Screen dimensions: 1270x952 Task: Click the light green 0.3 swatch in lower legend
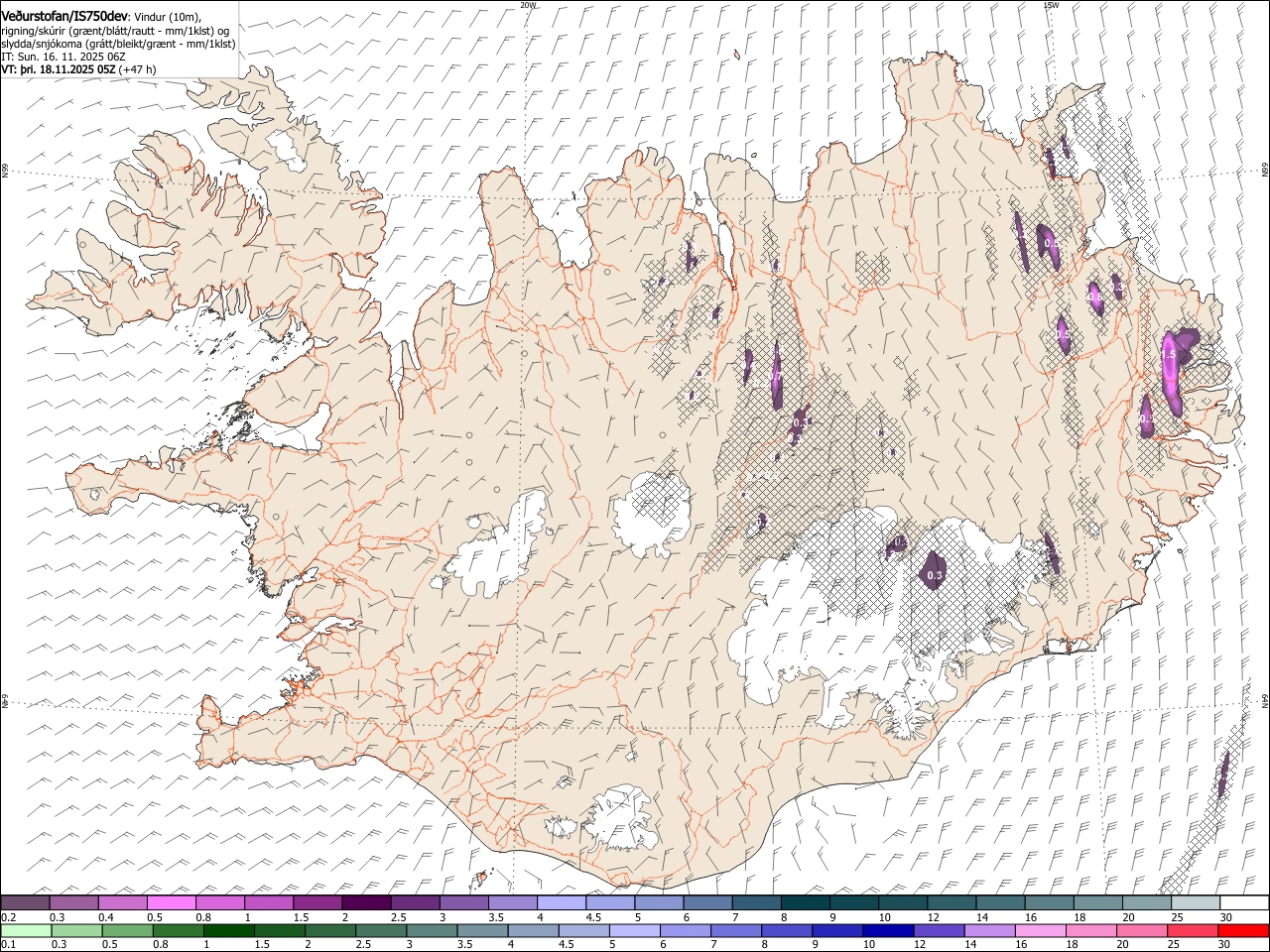tap(76, 931)
